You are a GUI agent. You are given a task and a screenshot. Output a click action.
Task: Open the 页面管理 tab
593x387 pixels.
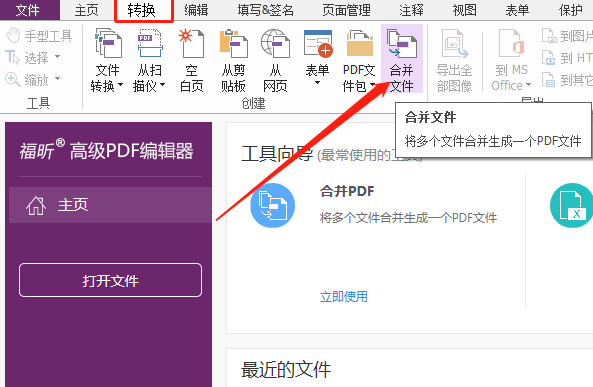[346, 10]
